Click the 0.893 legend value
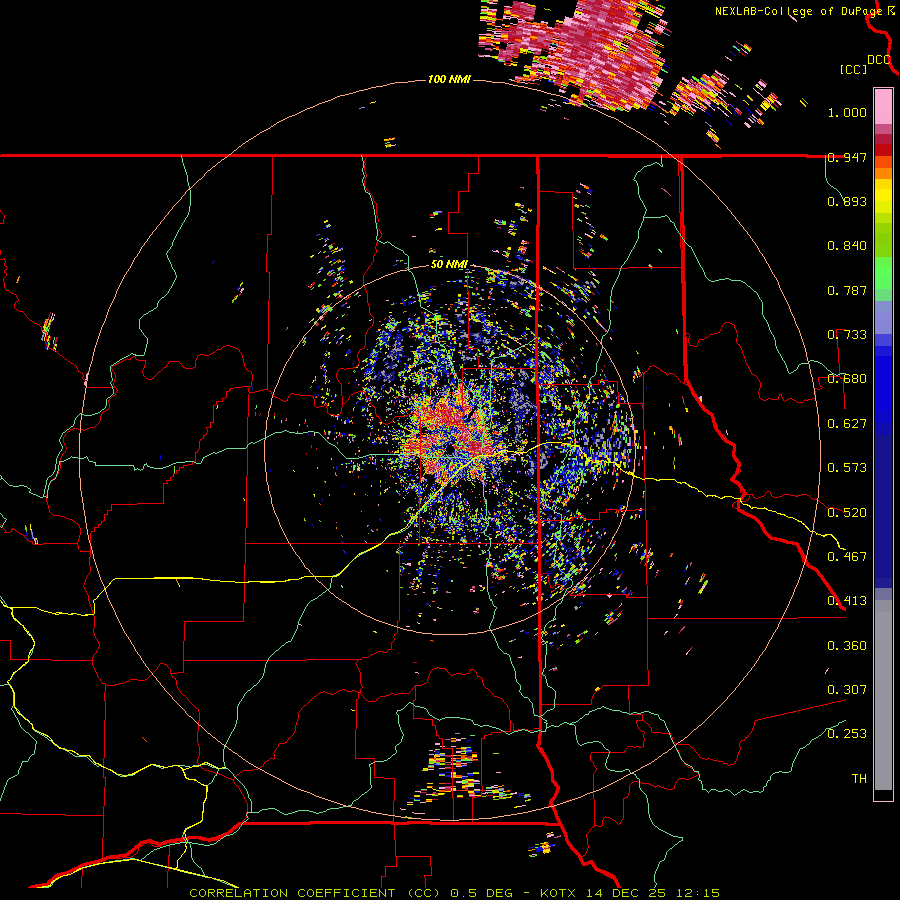900x900 pixels. [x=847, y=201]
